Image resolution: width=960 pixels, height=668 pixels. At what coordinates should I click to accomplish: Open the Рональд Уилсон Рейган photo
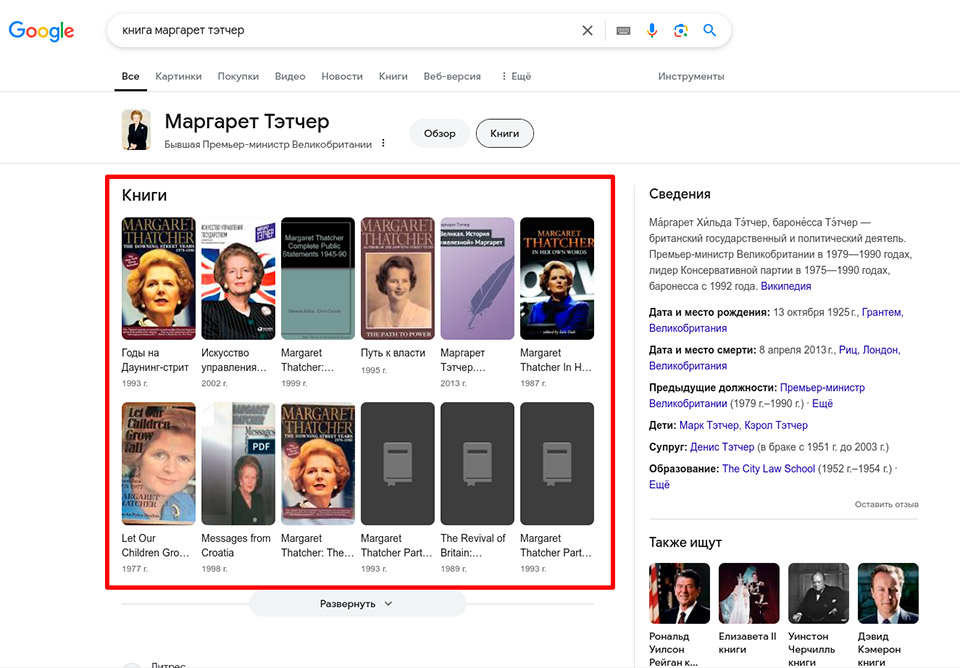(x=680, y=593)
